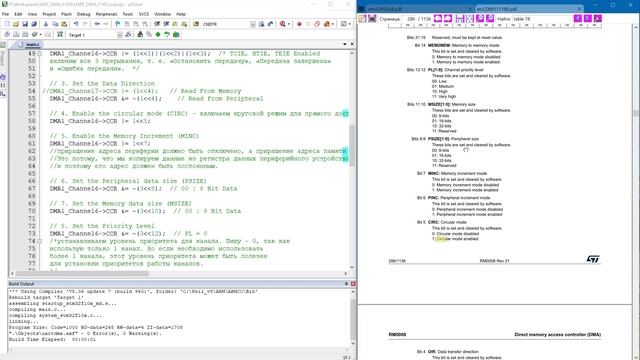Open the Project menu

[x=49, y=14]
